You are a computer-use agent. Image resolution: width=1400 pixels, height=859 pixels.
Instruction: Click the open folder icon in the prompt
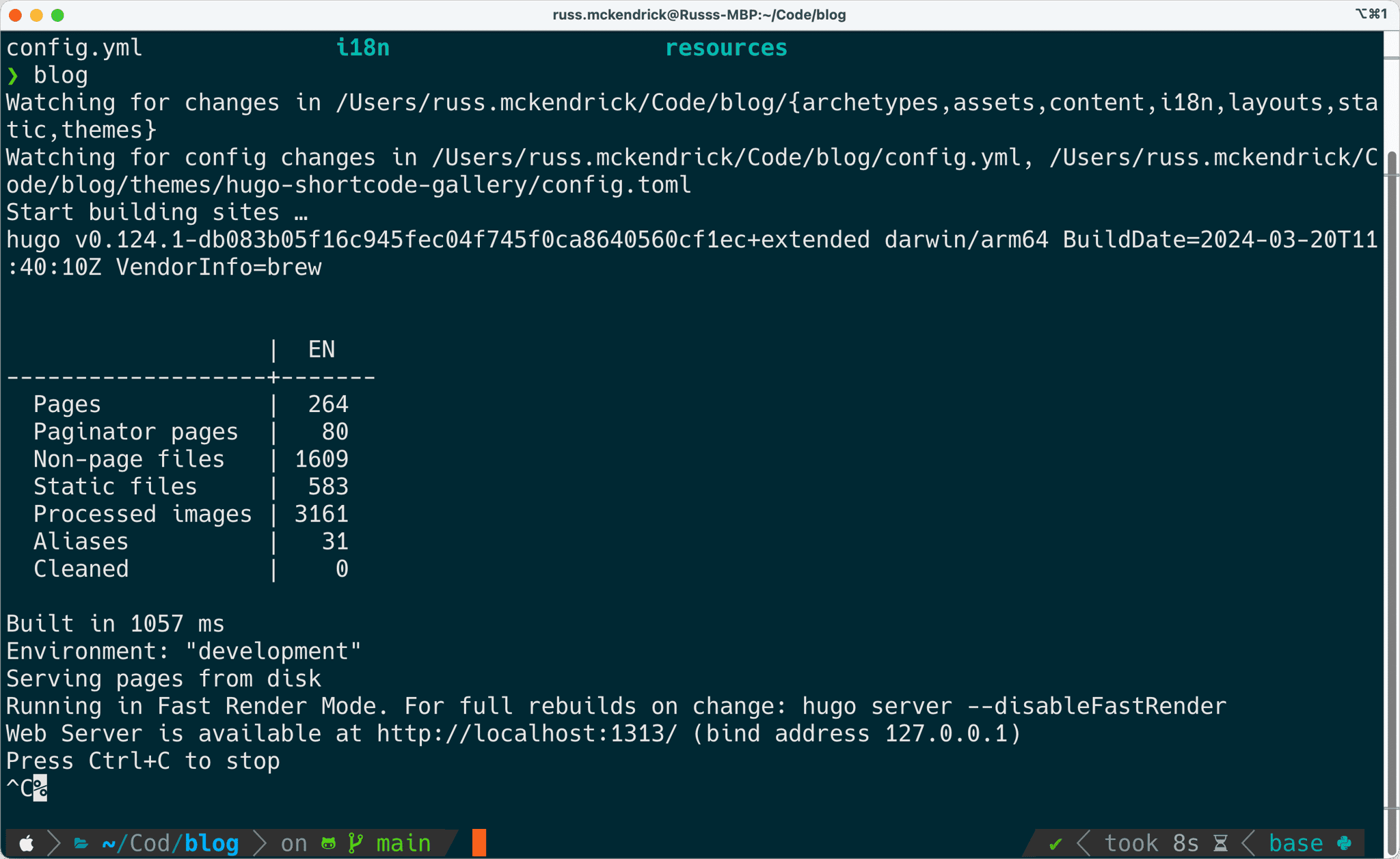pyautogui.click(x=81, y=843)
